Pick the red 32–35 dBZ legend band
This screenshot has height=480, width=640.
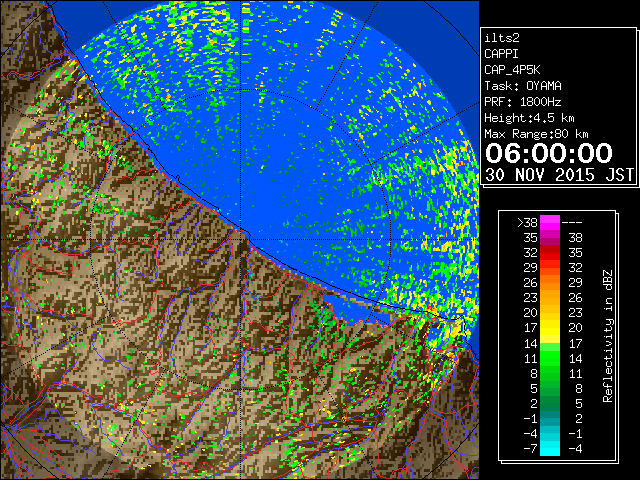(550, 253)
